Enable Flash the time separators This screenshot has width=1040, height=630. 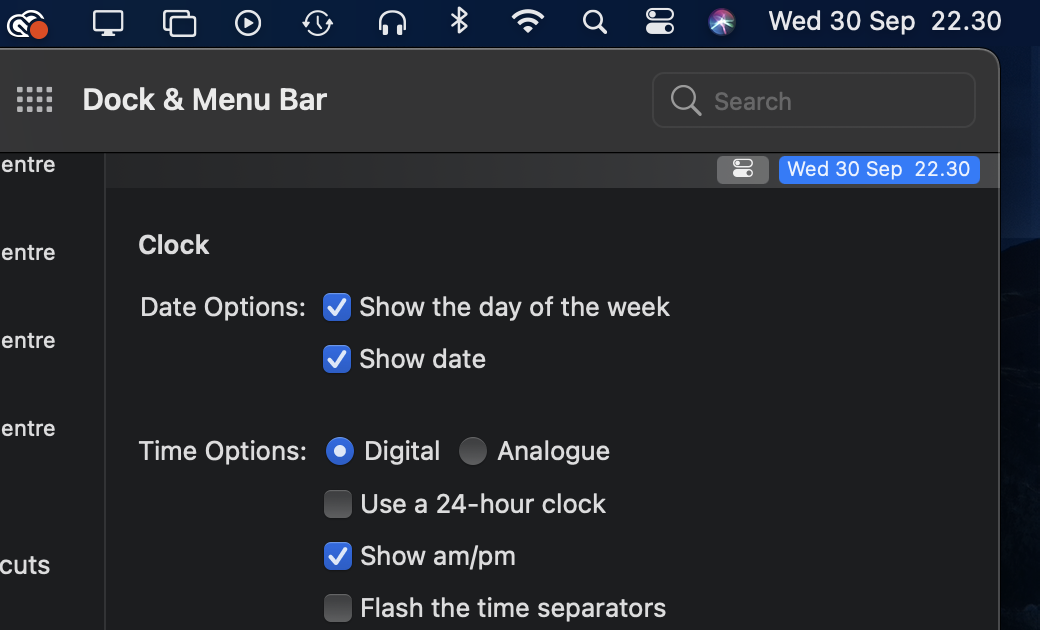[x=338, y=607]
